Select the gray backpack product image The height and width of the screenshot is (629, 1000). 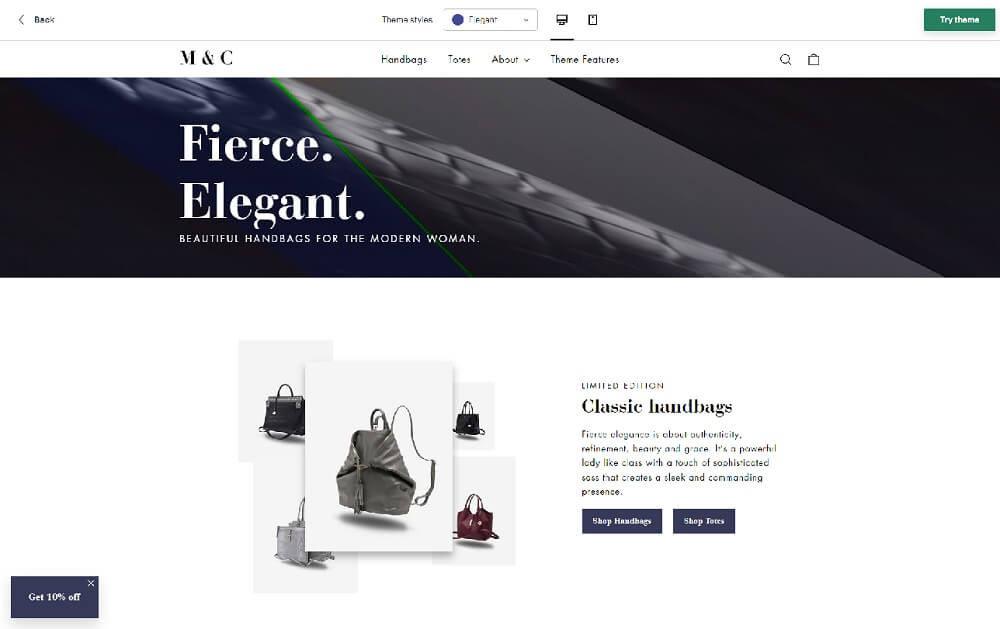379,457
